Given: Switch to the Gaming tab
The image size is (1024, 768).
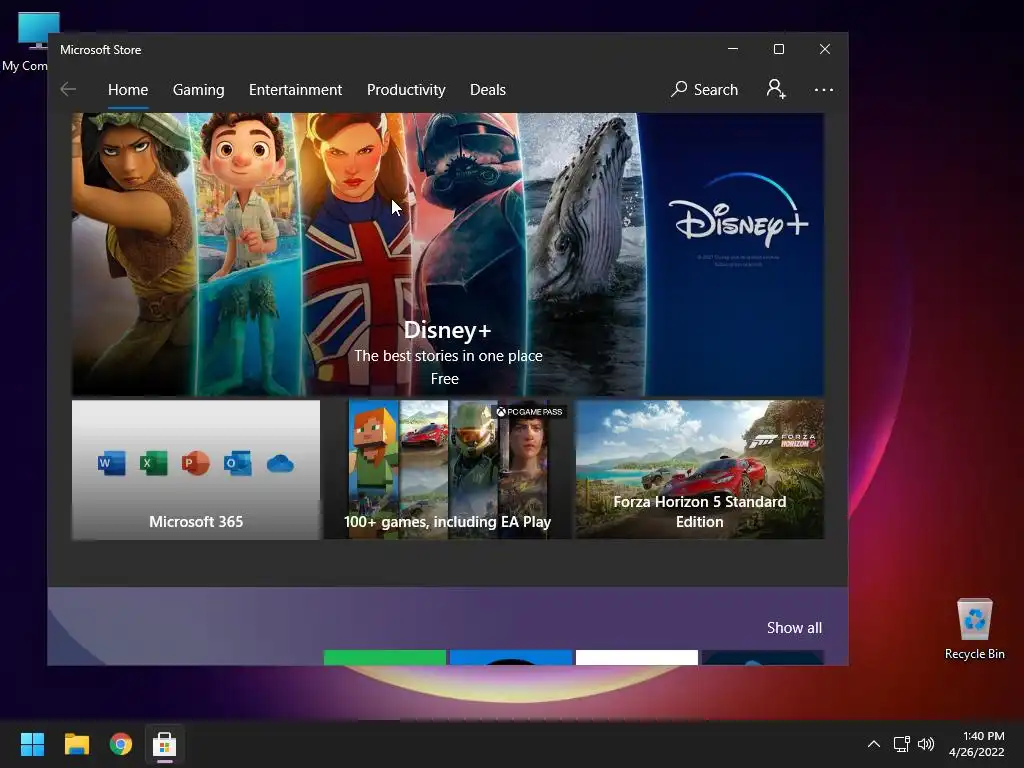Looking at the screenshot, I should [199, 89].
